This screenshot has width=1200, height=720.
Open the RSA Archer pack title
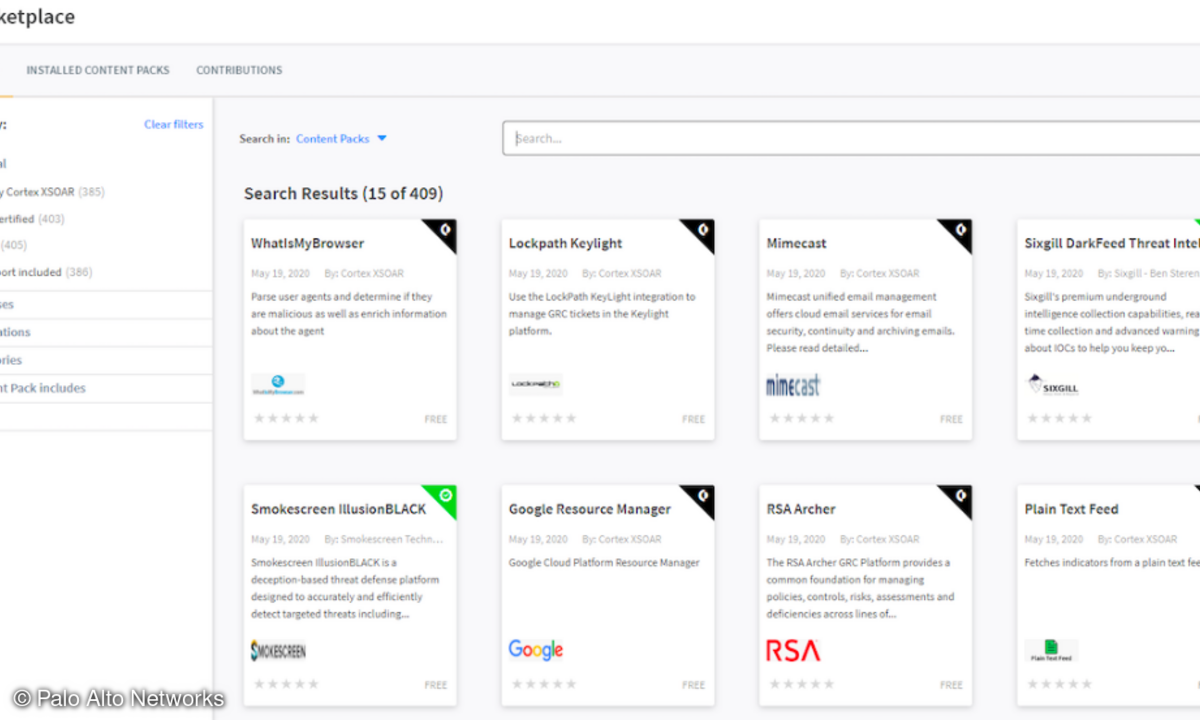(801, 509)
